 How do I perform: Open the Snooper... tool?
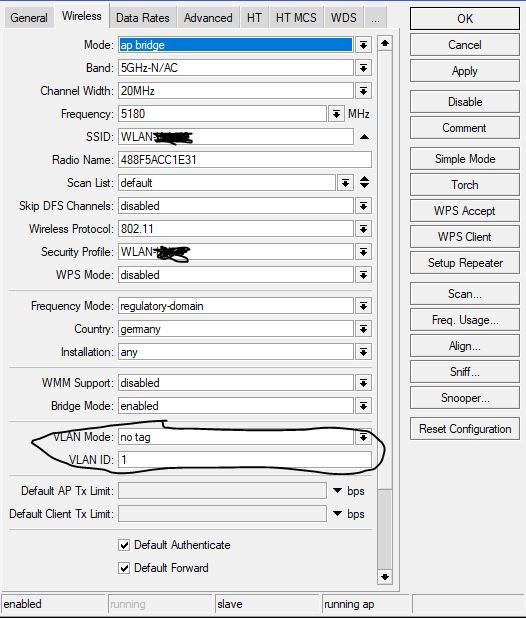click(x=465, y=398)
